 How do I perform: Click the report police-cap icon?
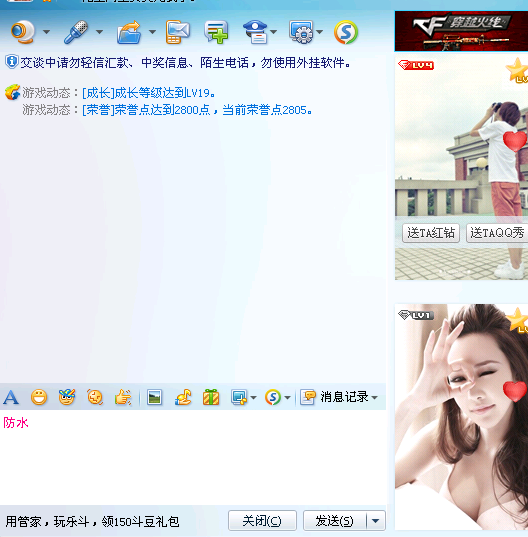255,32
